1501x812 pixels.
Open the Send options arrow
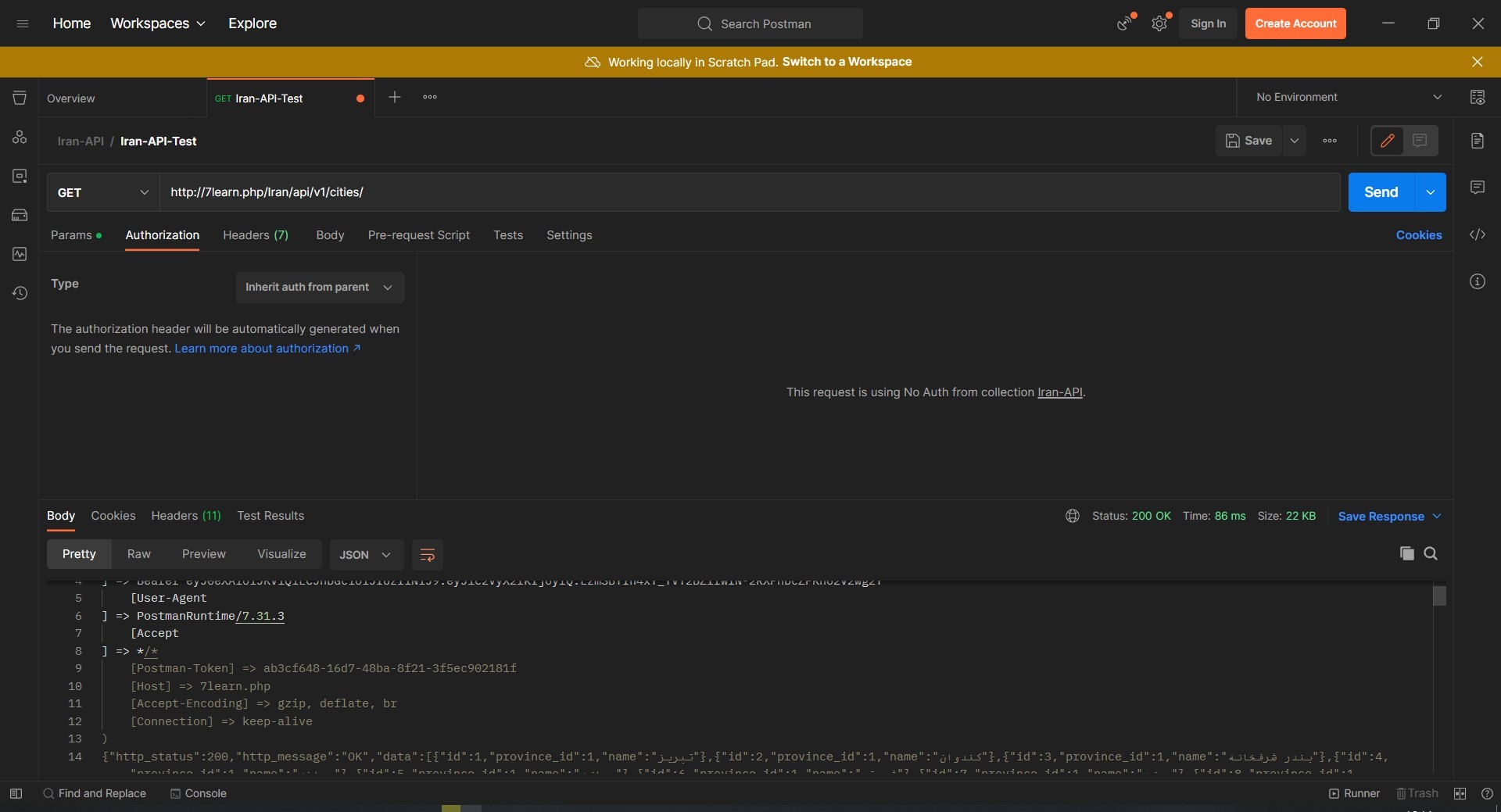[1430, 192]
